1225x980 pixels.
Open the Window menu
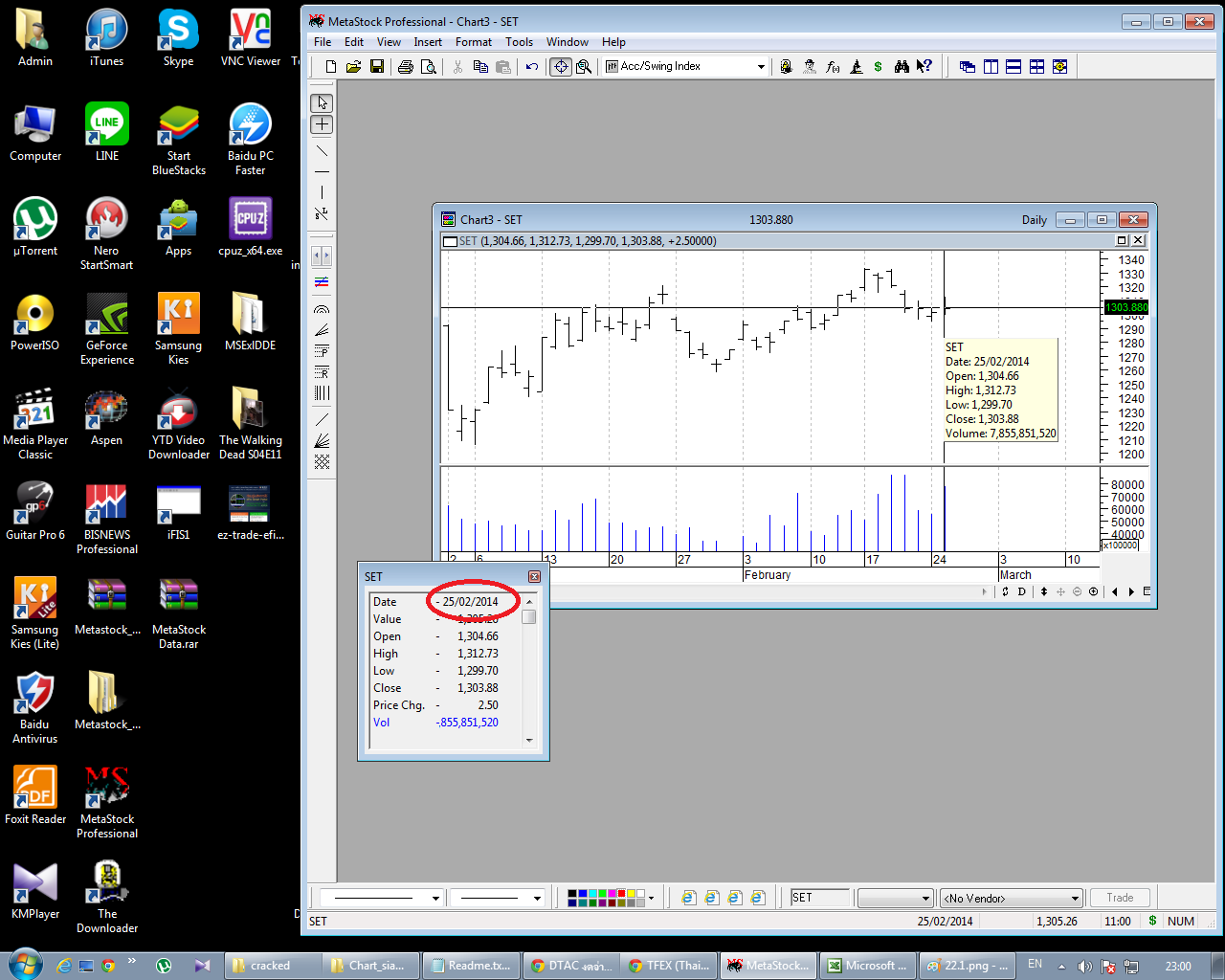568,42
